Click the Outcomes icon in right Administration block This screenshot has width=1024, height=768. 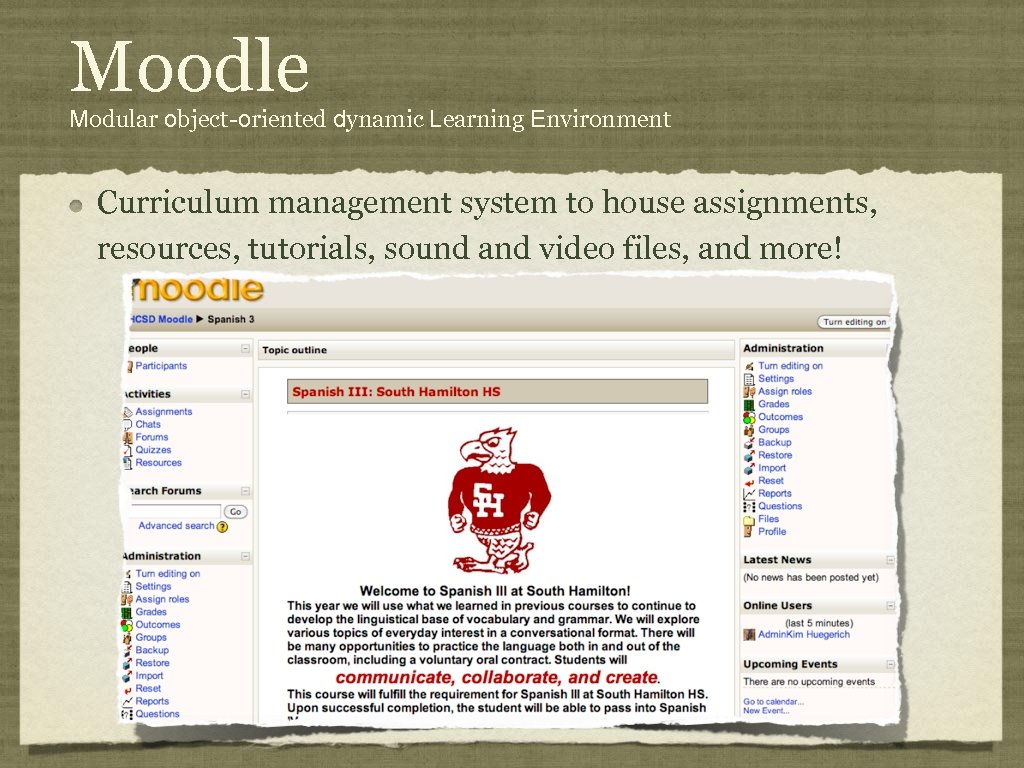pos(749,417)
